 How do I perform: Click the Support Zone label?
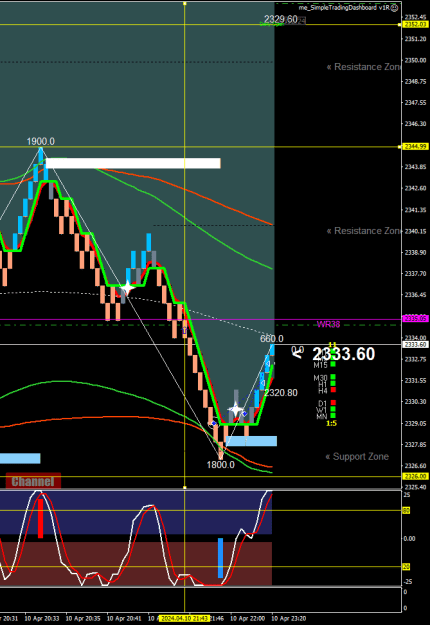(x=357, y=457)
